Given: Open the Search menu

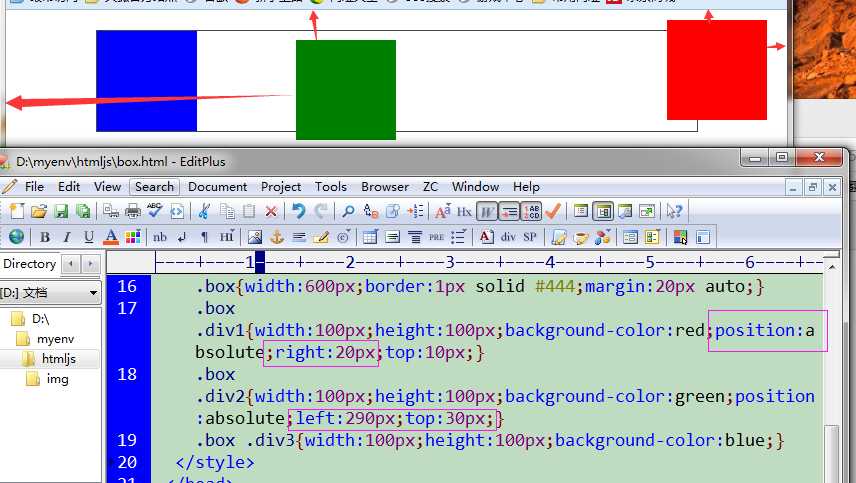Looking at the screenshot, I should [154, 187].
